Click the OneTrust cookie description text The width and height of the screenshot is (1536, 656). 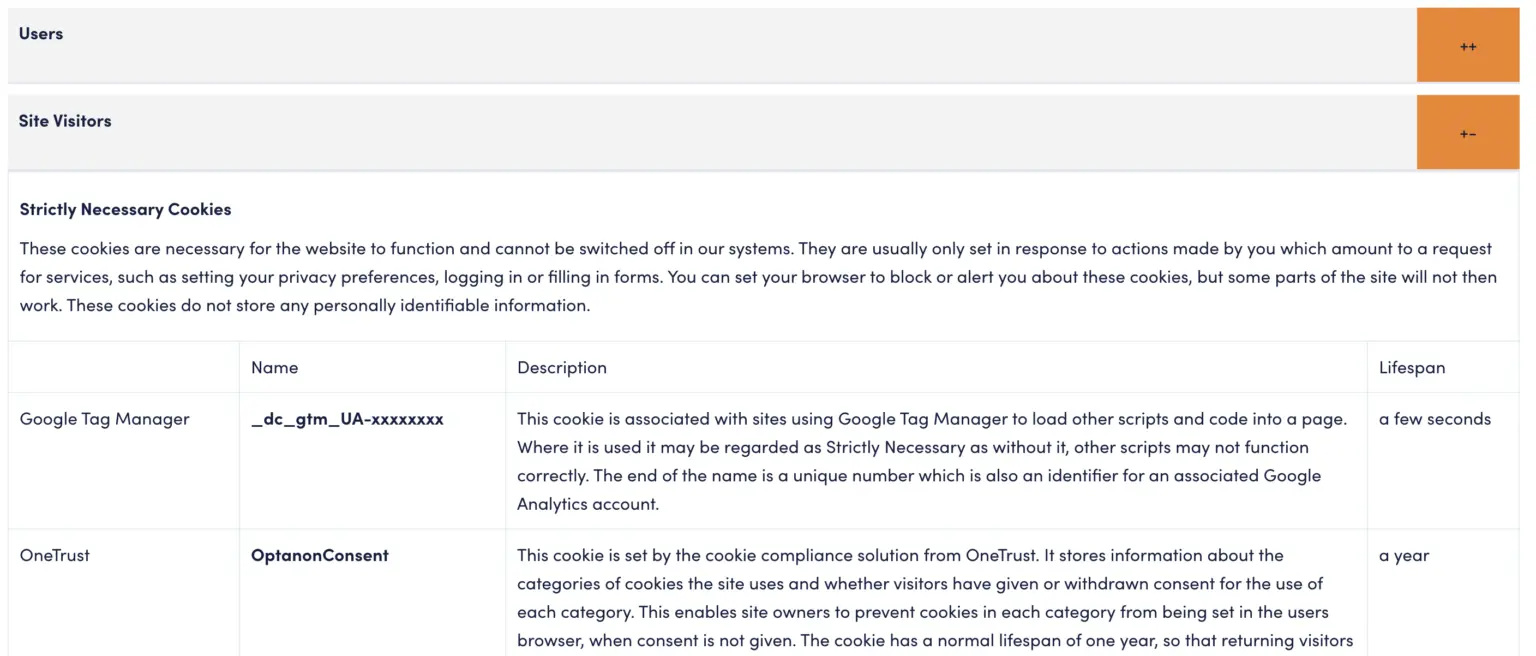pos(930,597)
